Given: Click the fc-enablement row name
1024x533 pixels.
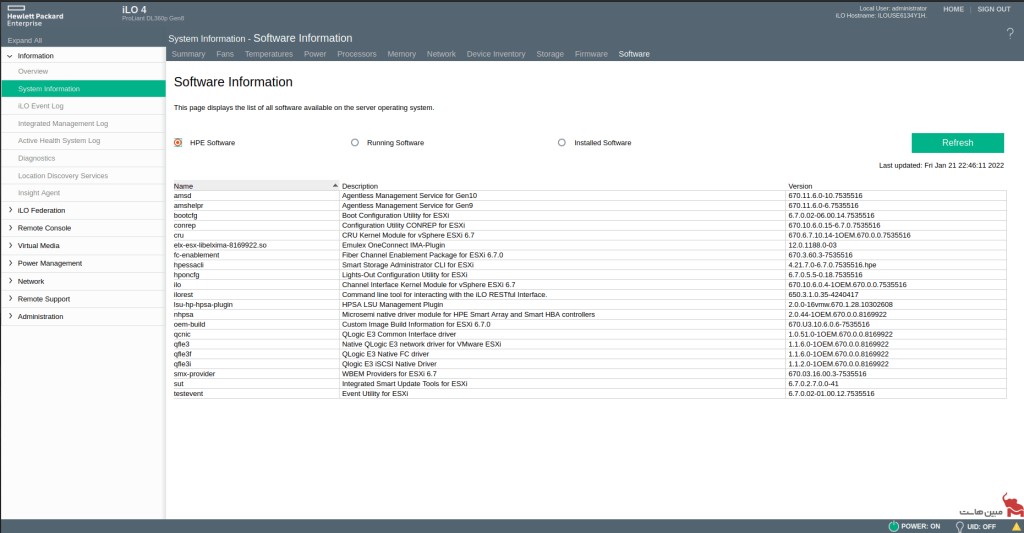Looking at the screenshot, I should (197, 255).
